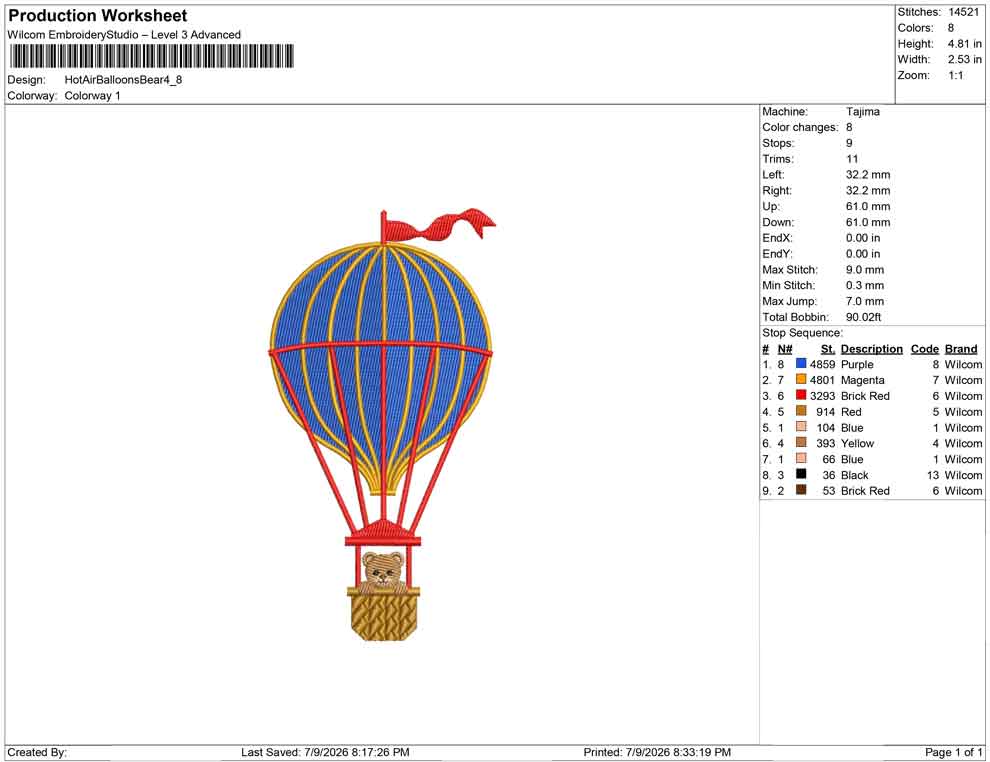990x762 pixels.
Task: Click the Up value '61.0 mm'
Action: pos(868,206)
